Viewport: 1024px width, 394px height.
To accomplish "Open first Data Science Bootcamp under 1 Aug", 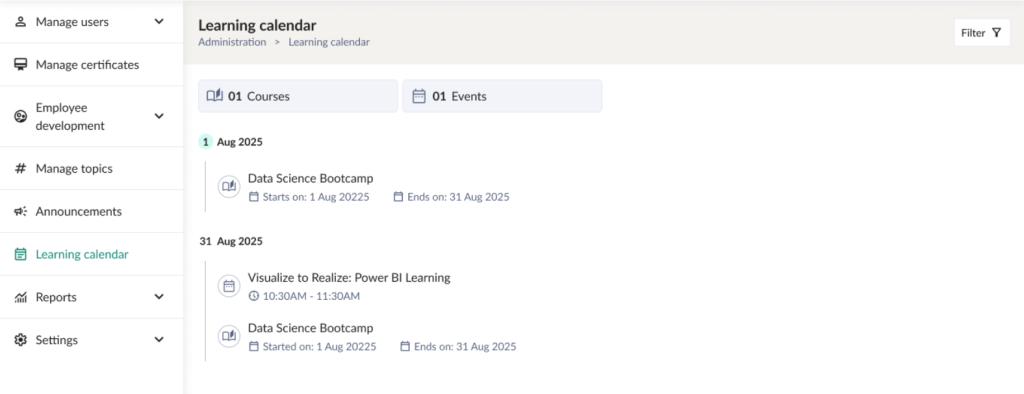I will point(311,178).
